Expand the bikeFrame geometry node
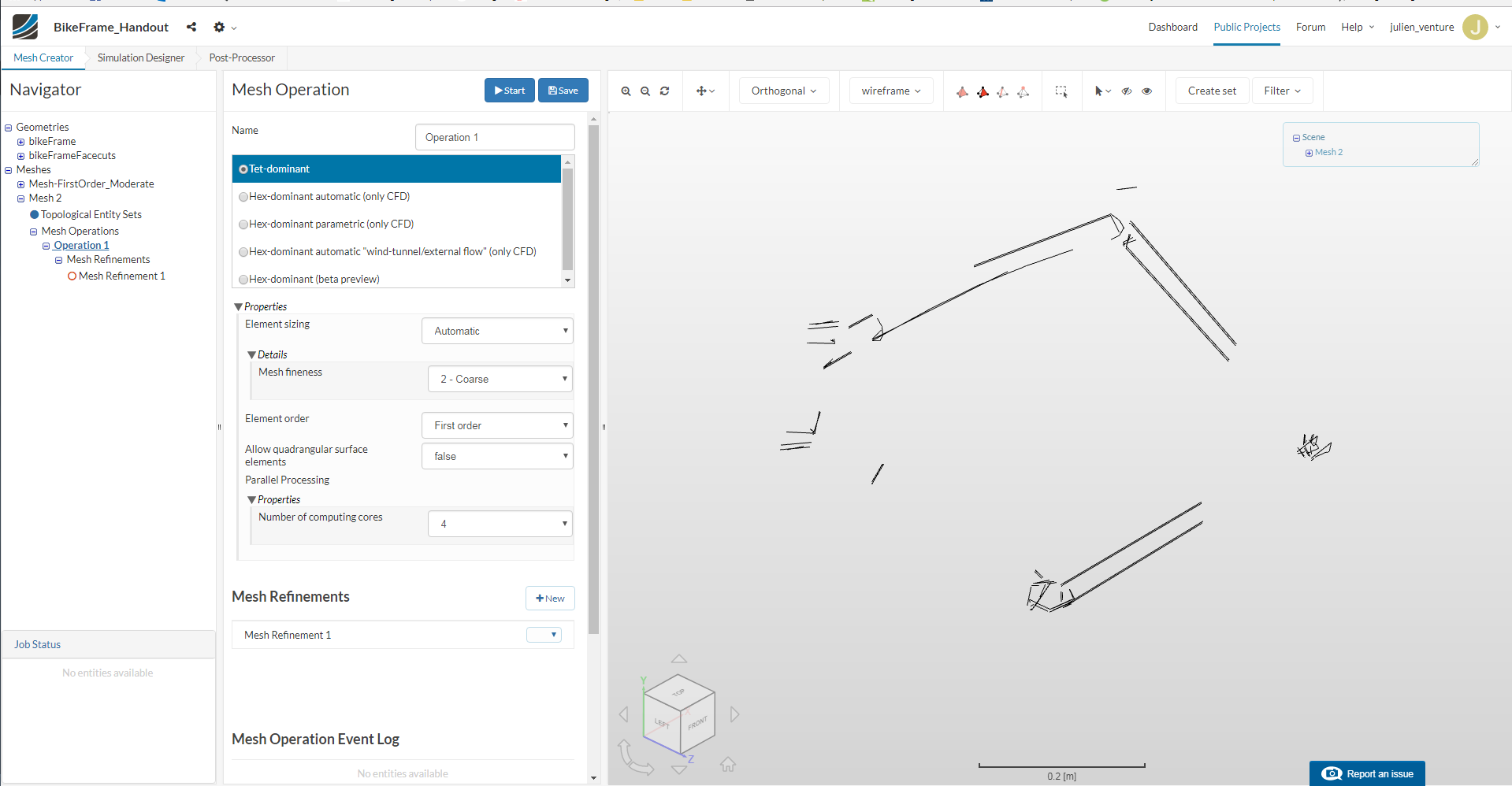 (x=21, y=142)
